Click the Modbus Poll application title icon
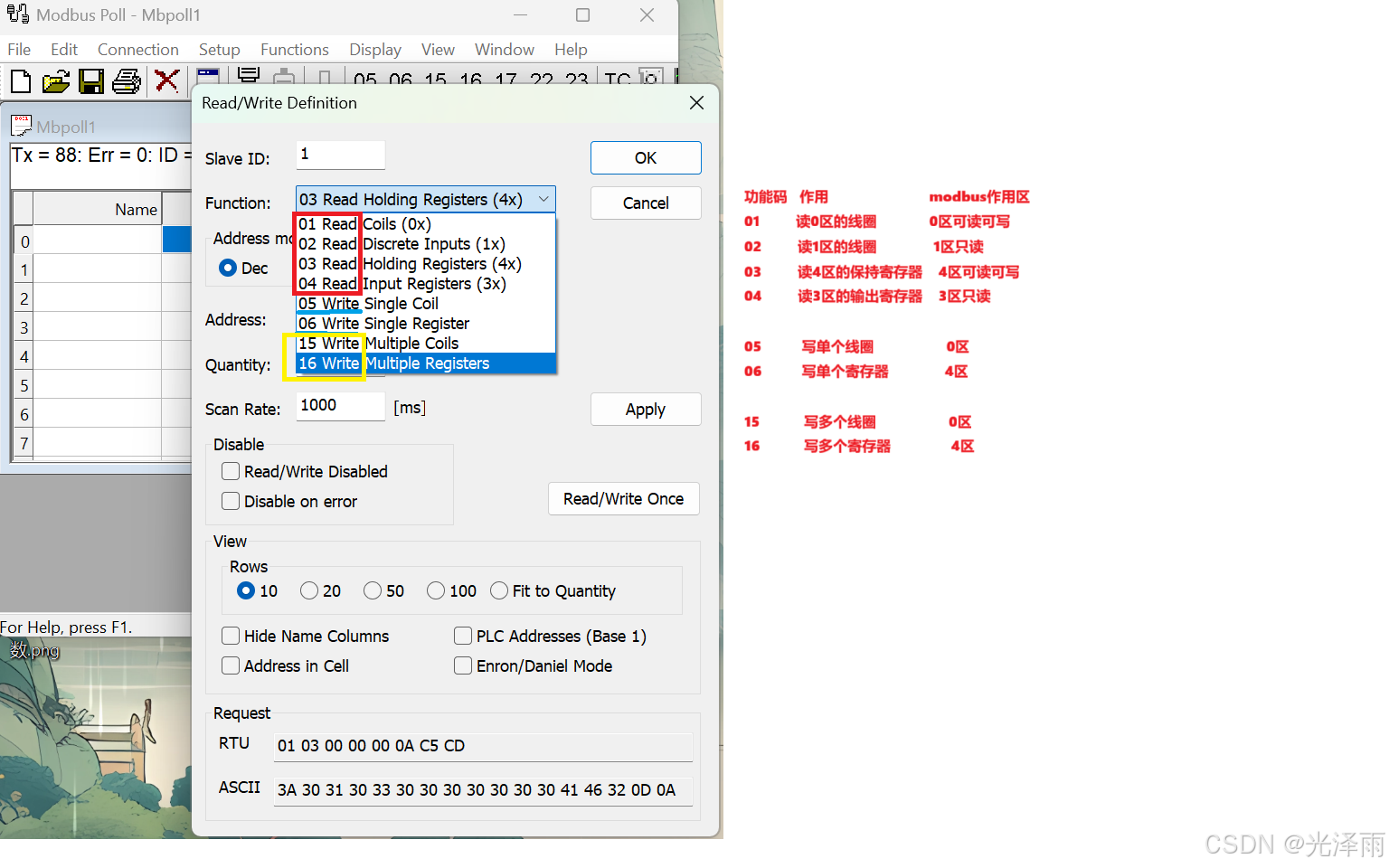Image resolution: width=1389 pixels, height=868 pixels. click(18, 14)
